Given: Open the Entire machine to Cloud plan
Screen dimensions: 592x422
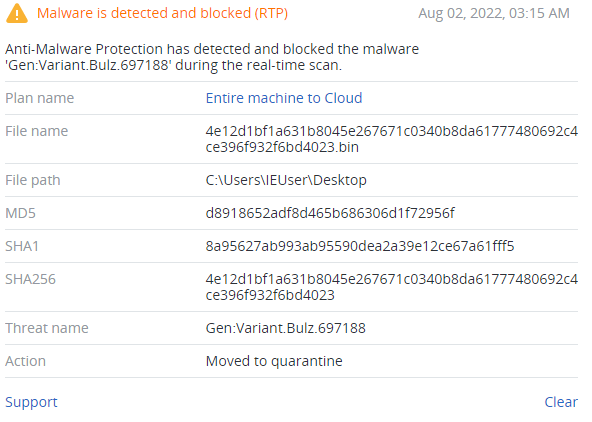Looking at the screenshot, I should point(284,98).
